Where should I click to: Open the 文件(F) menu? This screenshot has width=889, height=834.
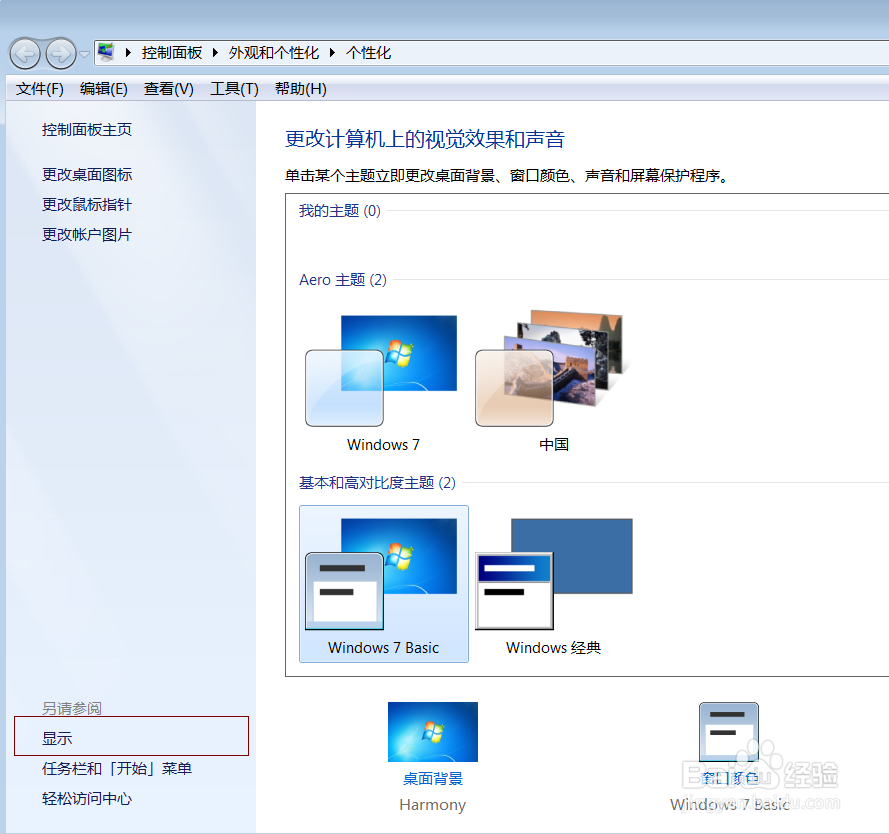40,88
